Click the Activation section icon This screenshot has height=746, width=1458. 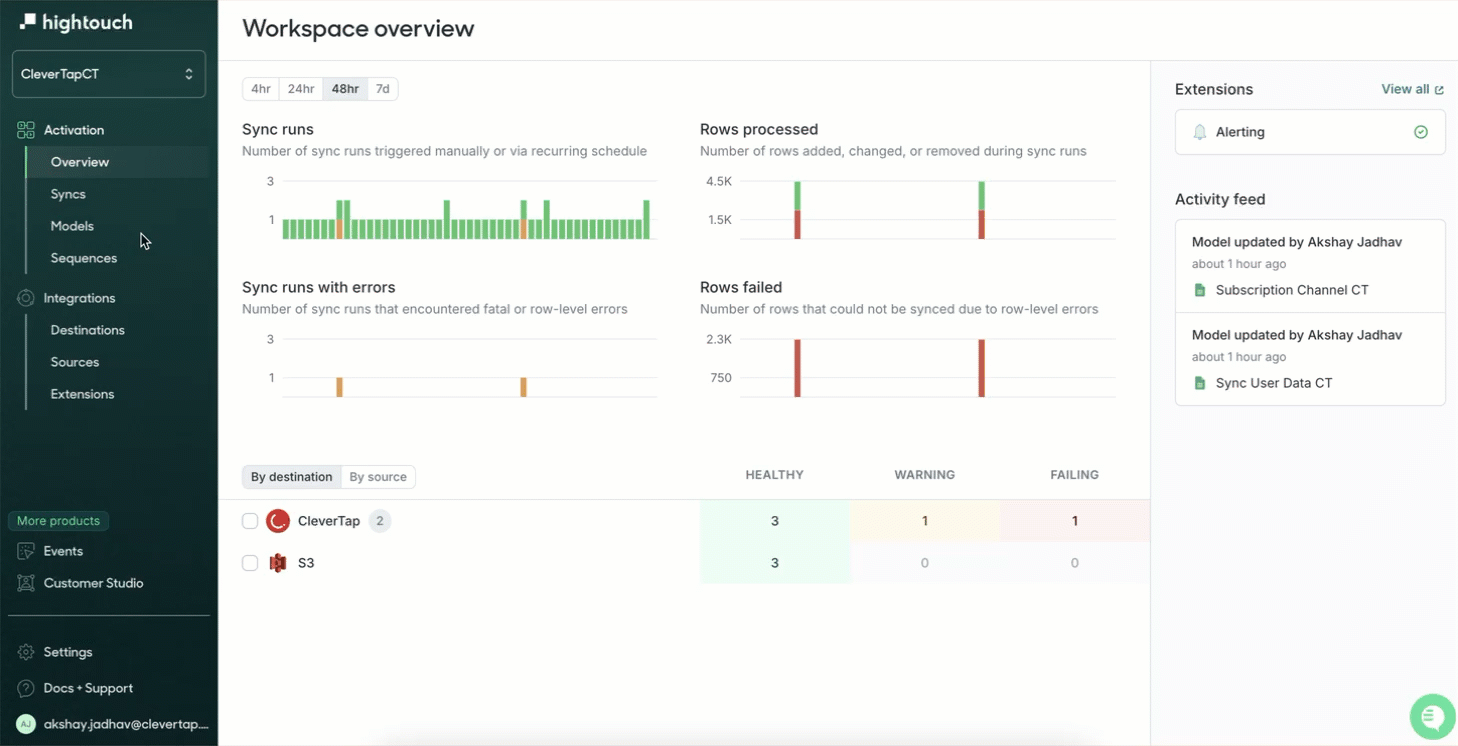tap(26, 130)
